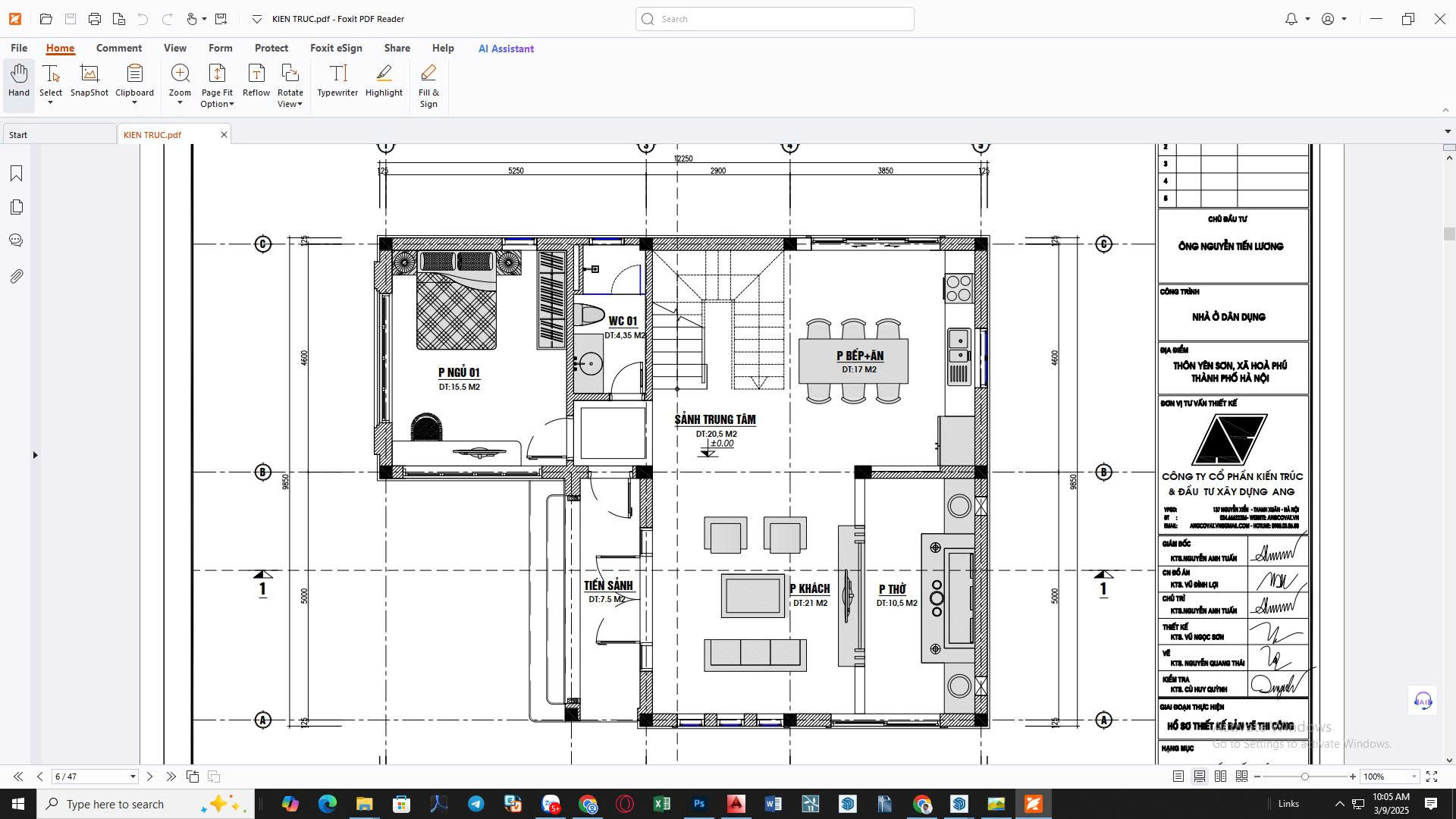Enable two-page facing view mode

tap(1220, 777)
